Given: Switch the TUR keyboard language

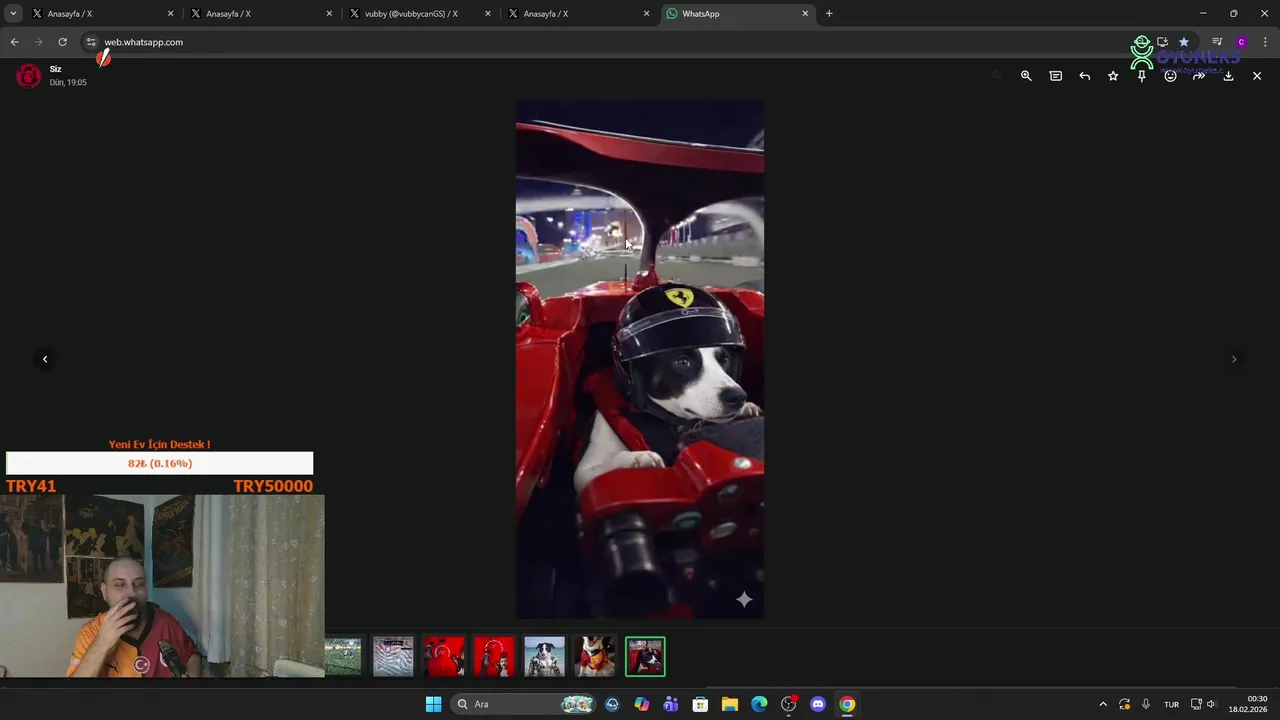Looking at the screenshot, I should point(1171,704).
